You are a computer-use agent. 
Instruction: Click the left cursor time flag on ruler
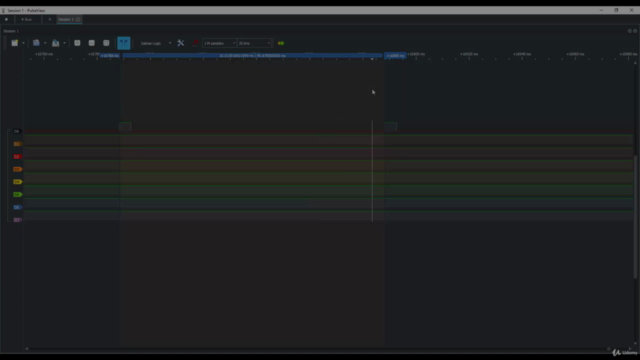coord(110,56)
